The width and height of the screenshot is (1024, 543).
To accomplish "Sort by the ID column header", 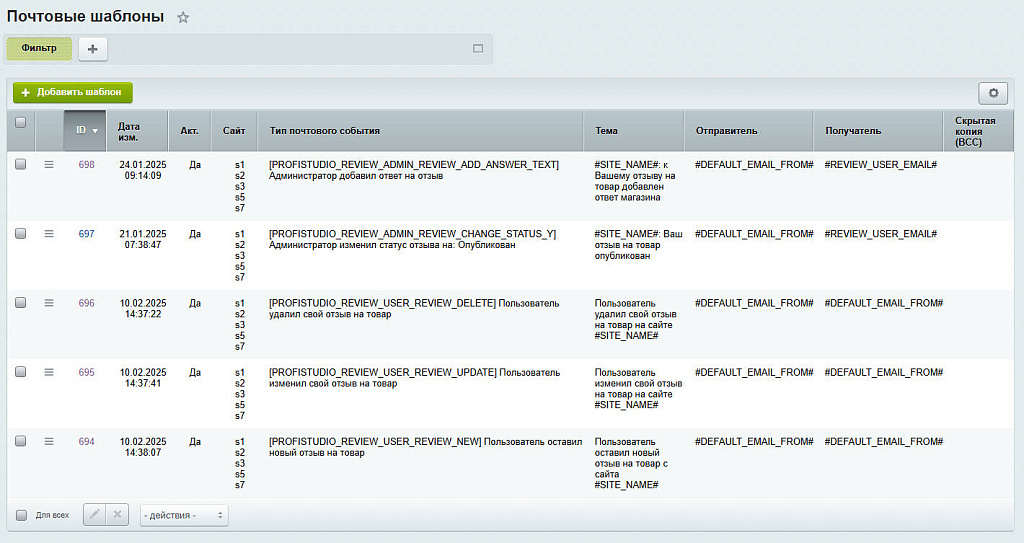I will pos(85,130).
